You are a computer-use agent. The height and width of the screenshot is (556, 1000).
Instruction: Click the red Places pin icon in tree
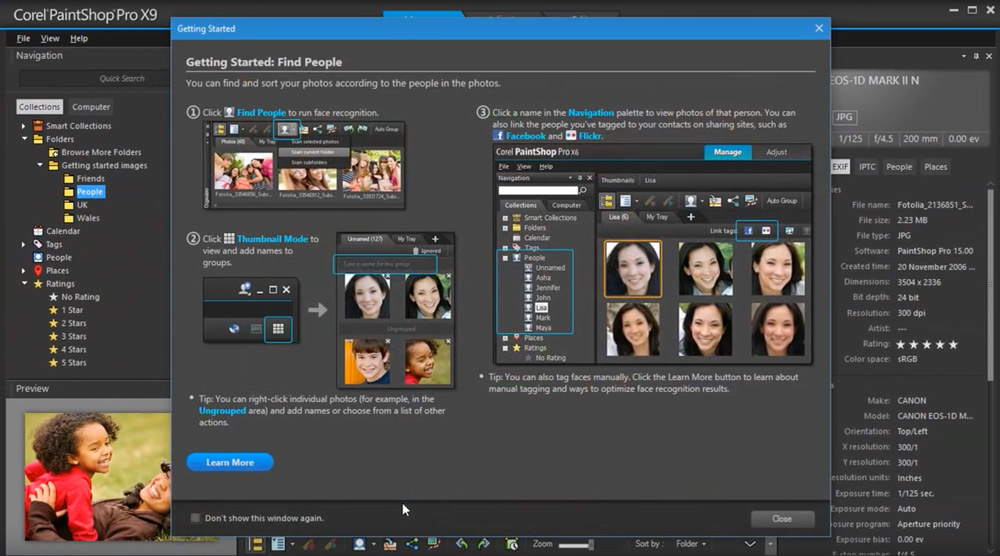[x=38, y=270]
